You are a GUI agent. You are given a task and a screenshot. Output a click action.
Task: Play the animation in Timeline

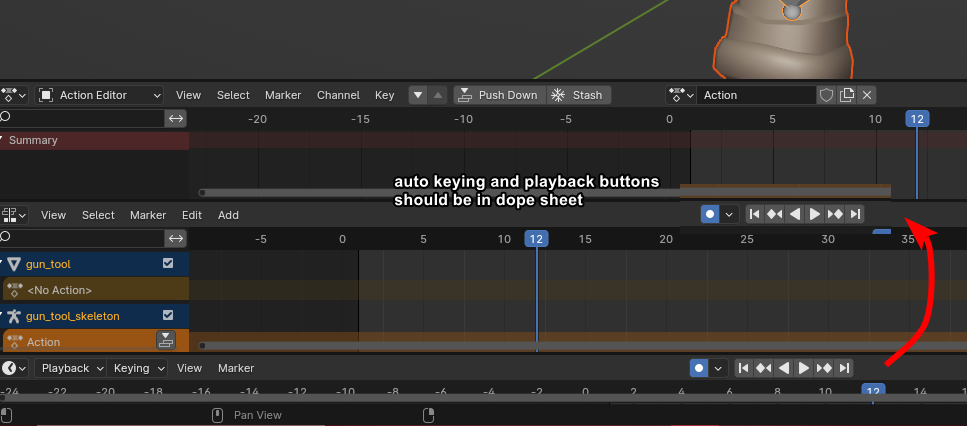804,368
